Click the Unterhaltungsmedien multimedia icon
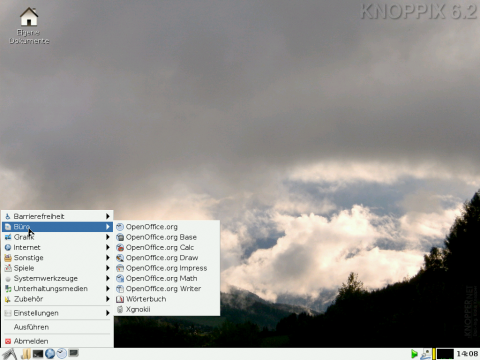This screenshot has height=360, width=480. [x=8, y=289]
